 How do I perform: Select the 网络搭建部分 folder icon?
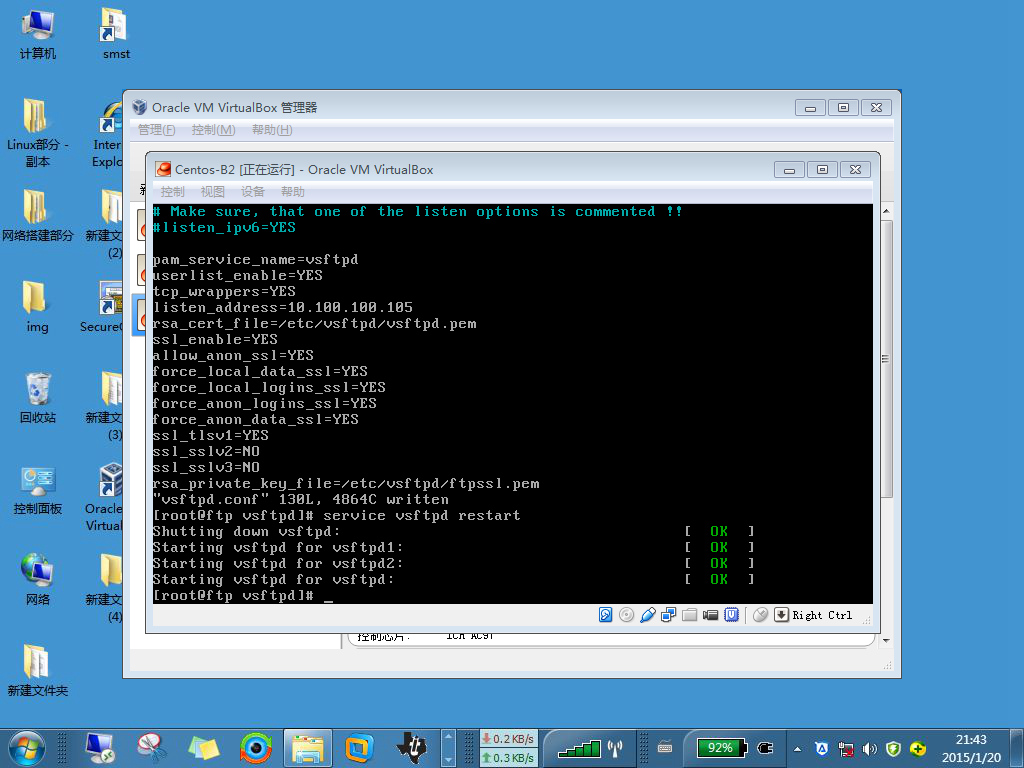38,216
